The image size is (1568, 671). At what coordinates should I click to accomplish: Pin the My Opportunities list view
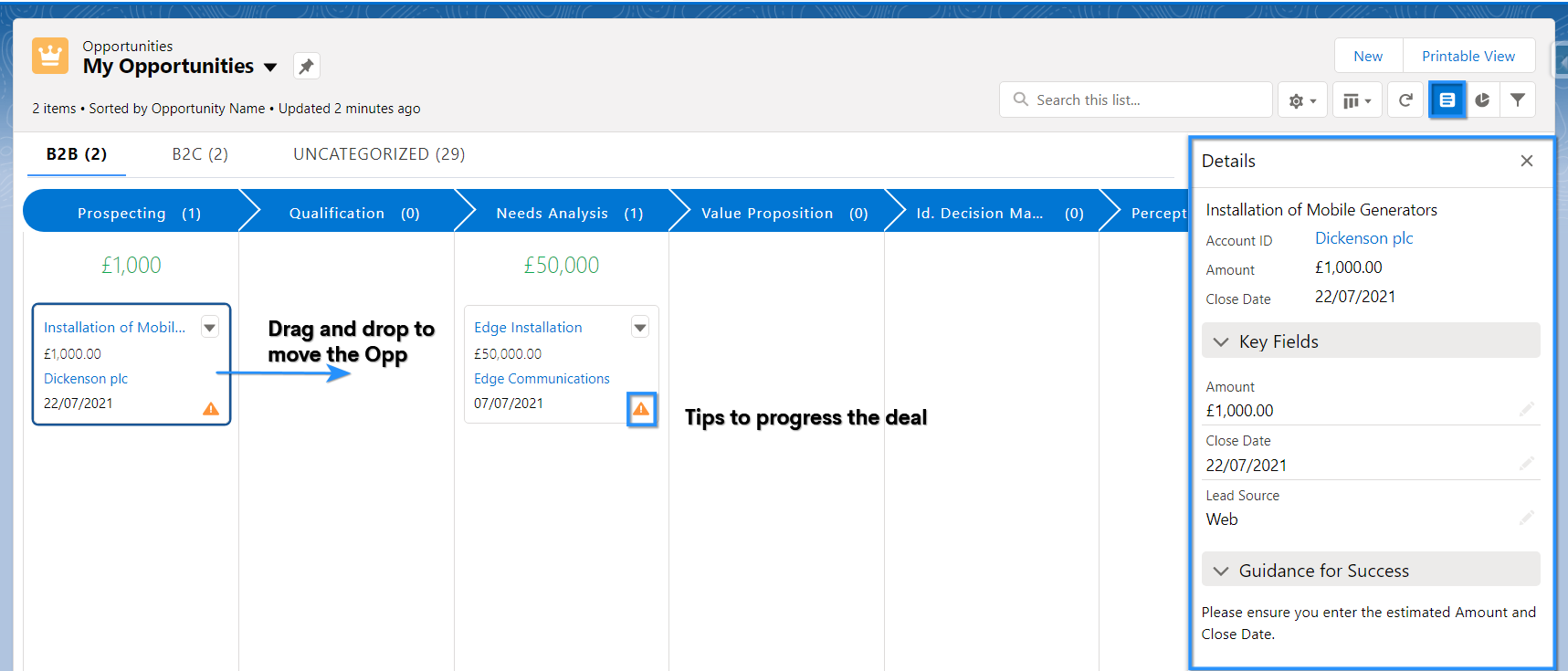pos(306,66)
